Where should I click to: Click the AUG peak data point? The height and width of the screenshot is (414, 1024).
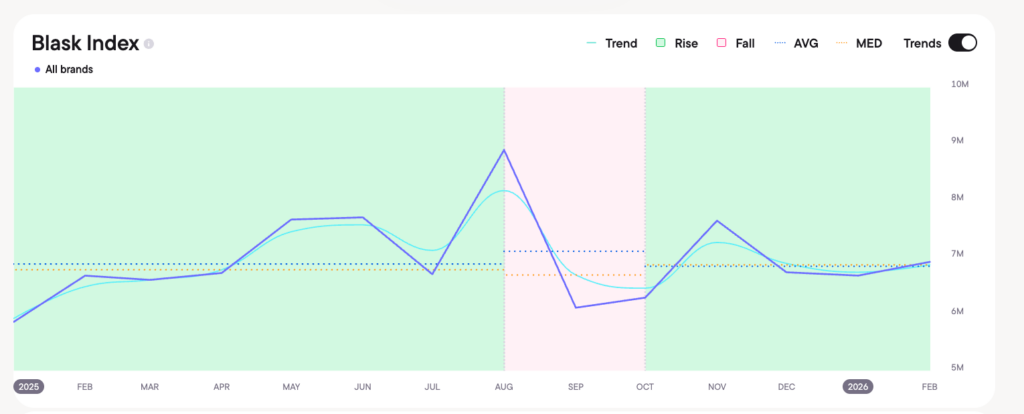tap(504, 150)
